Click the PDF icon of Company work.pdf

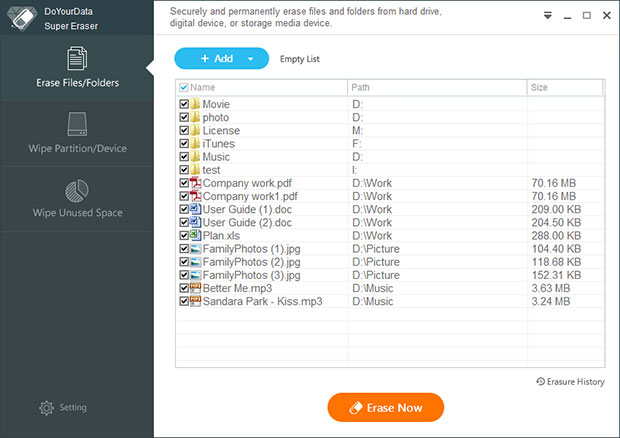pyautogui.click(x=195, y=183)
